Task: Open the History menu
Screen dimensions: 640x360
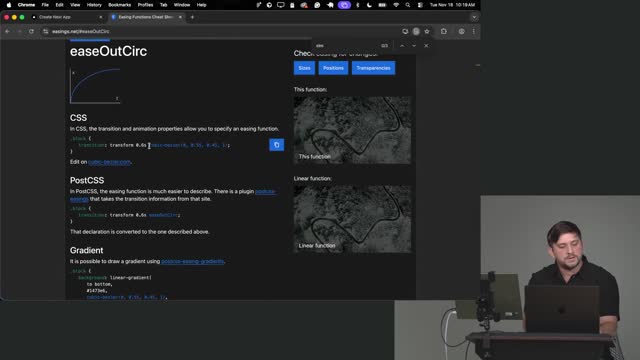Action: pyautogui.click(x=94, y=5)
